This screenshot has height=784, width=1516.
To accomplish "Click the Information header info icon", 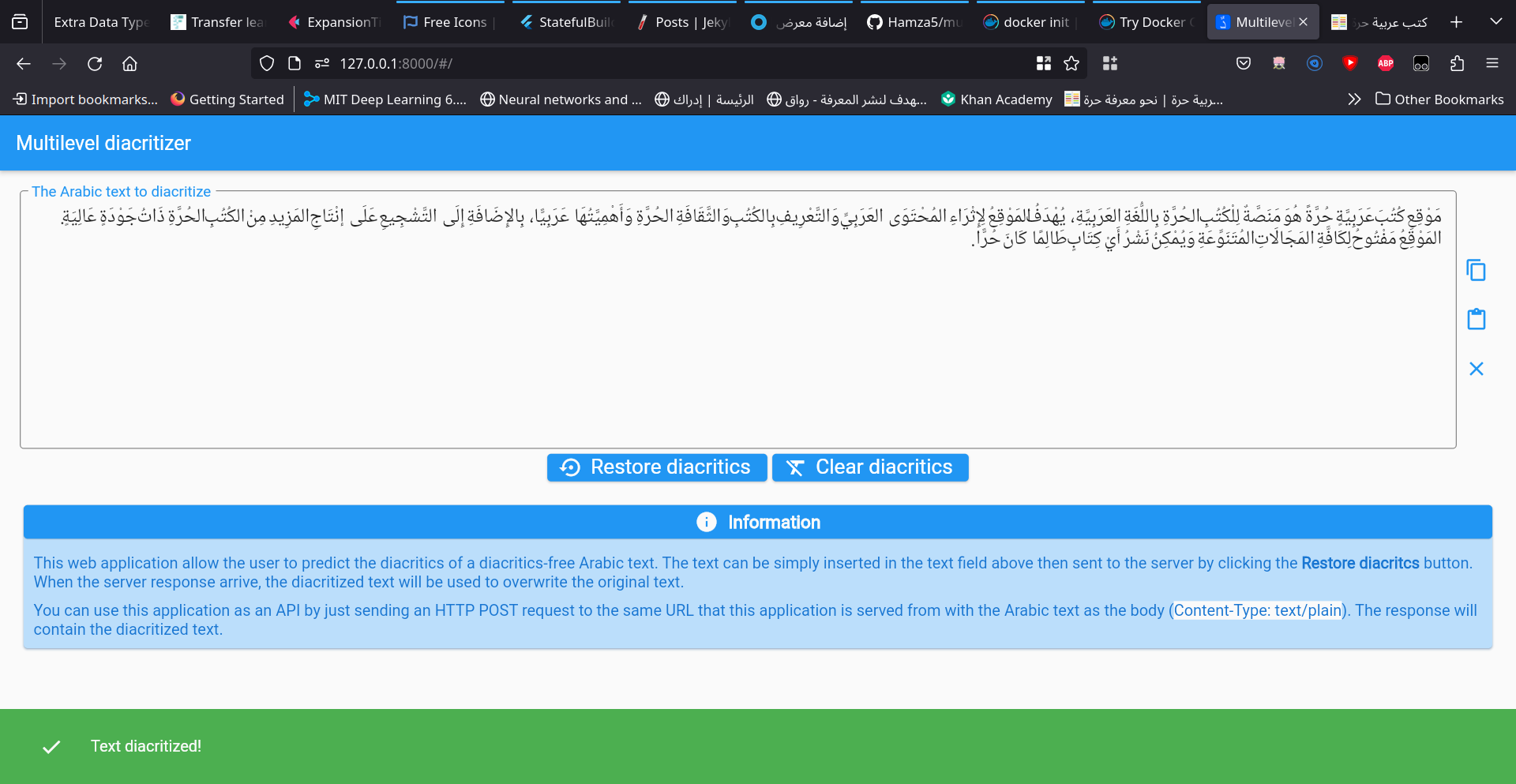I will tap(707, 522).
